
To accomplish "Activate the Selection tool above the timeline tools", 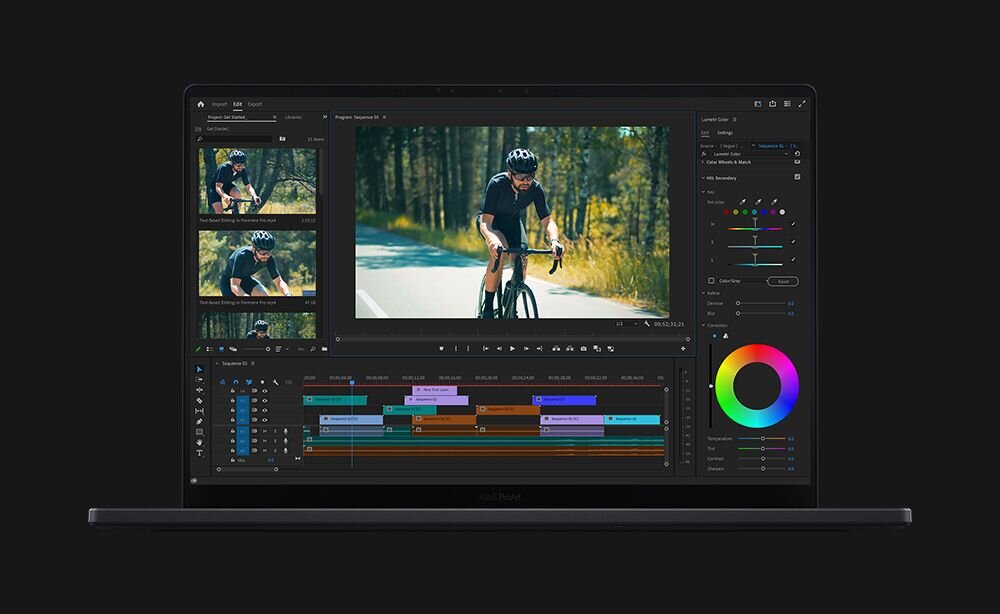I will tap(198, 369).
